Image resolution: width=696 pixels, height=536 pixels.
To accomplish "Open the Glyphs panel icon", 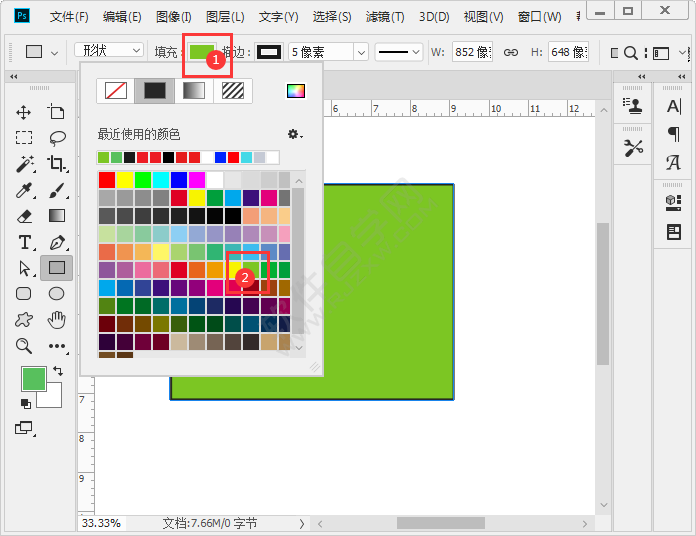I will [x=673, y=162].
